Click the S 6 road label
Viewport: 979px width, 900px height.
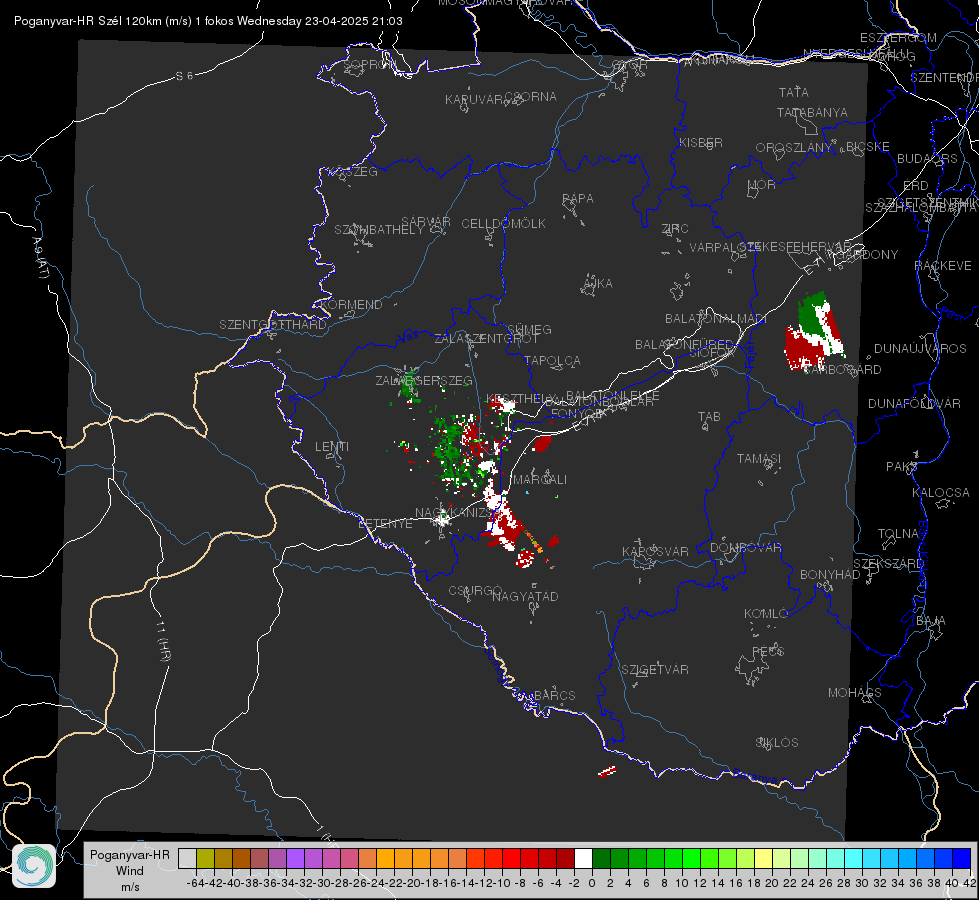tap(184, 76)
